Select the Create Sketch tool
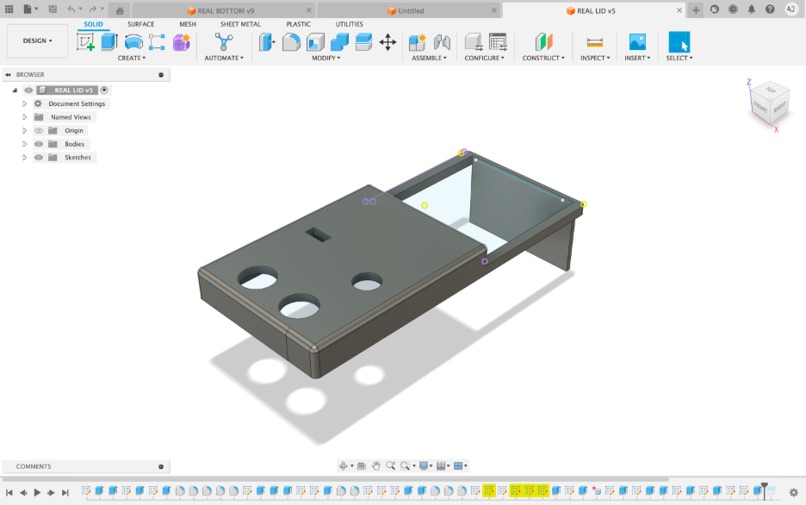The width and height of the screenshot is (806, 505). tap(85, 42)
